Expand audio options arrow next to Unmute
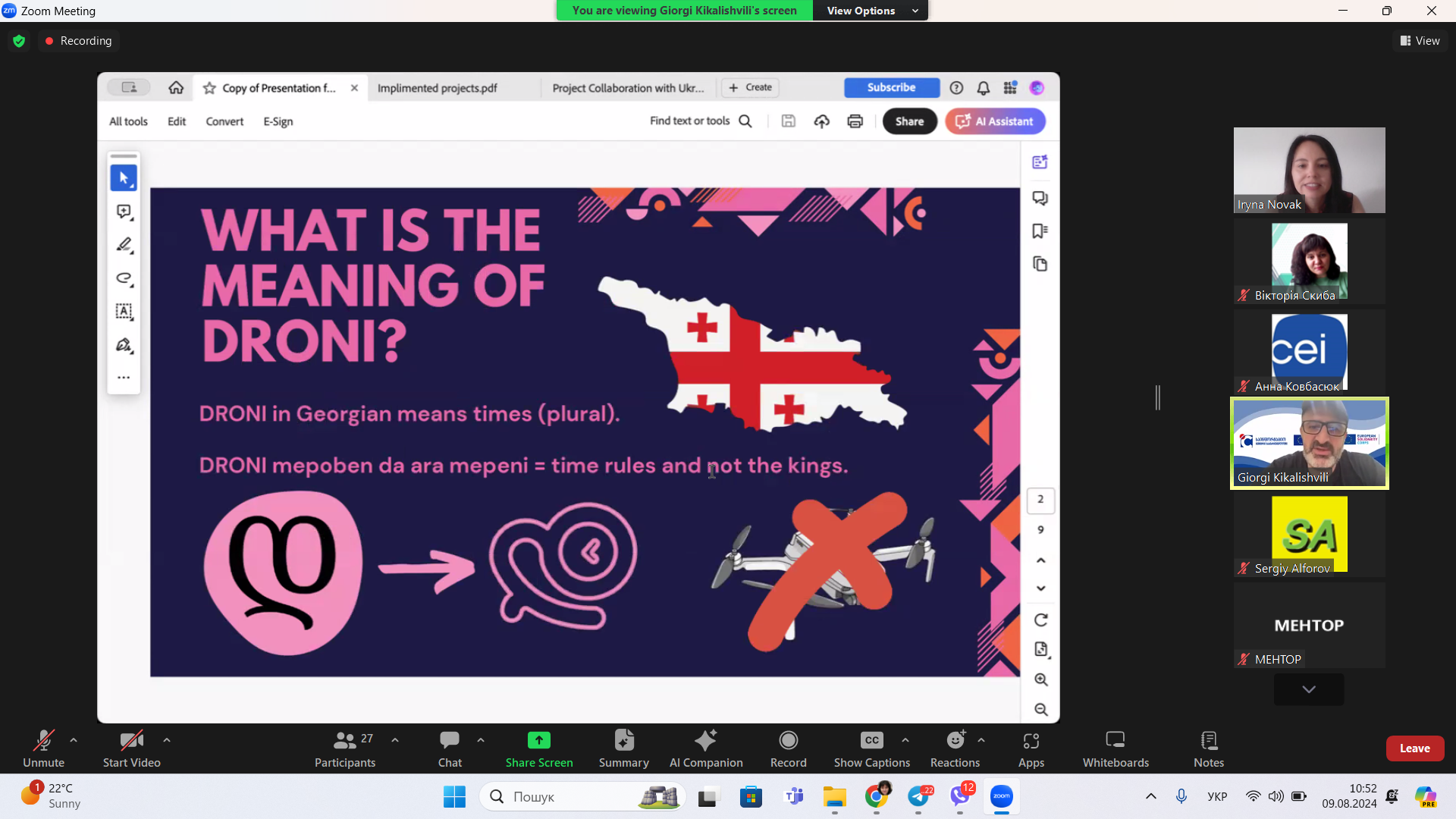1456x819 pixels. click(x=74, y=740)
